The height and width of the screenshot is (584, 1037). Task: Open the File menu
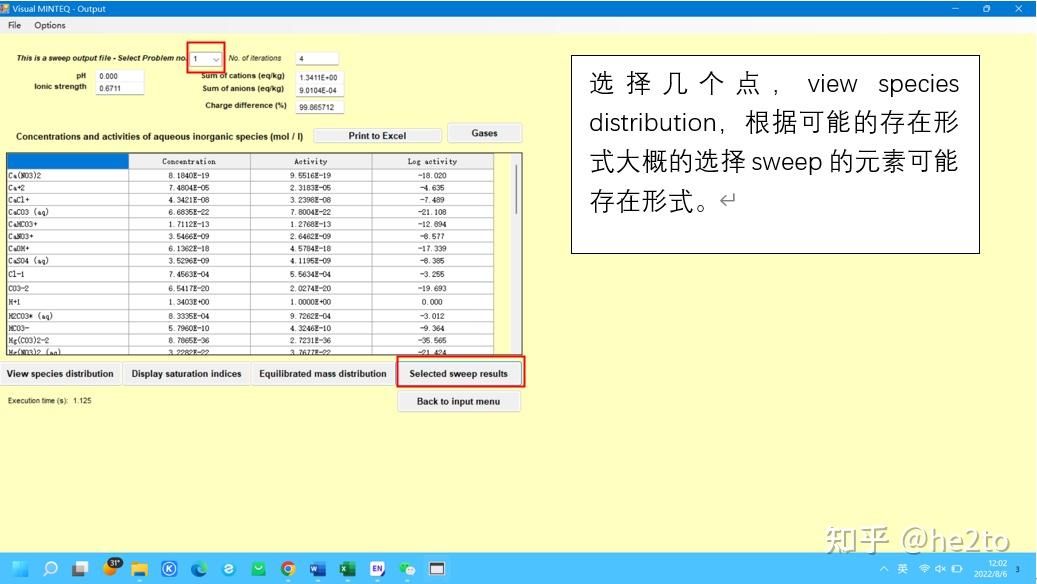(13, 24)
